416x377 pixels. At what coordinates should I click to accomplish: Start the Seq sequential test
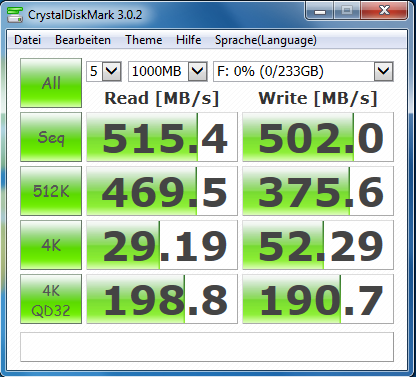(51, 137)
